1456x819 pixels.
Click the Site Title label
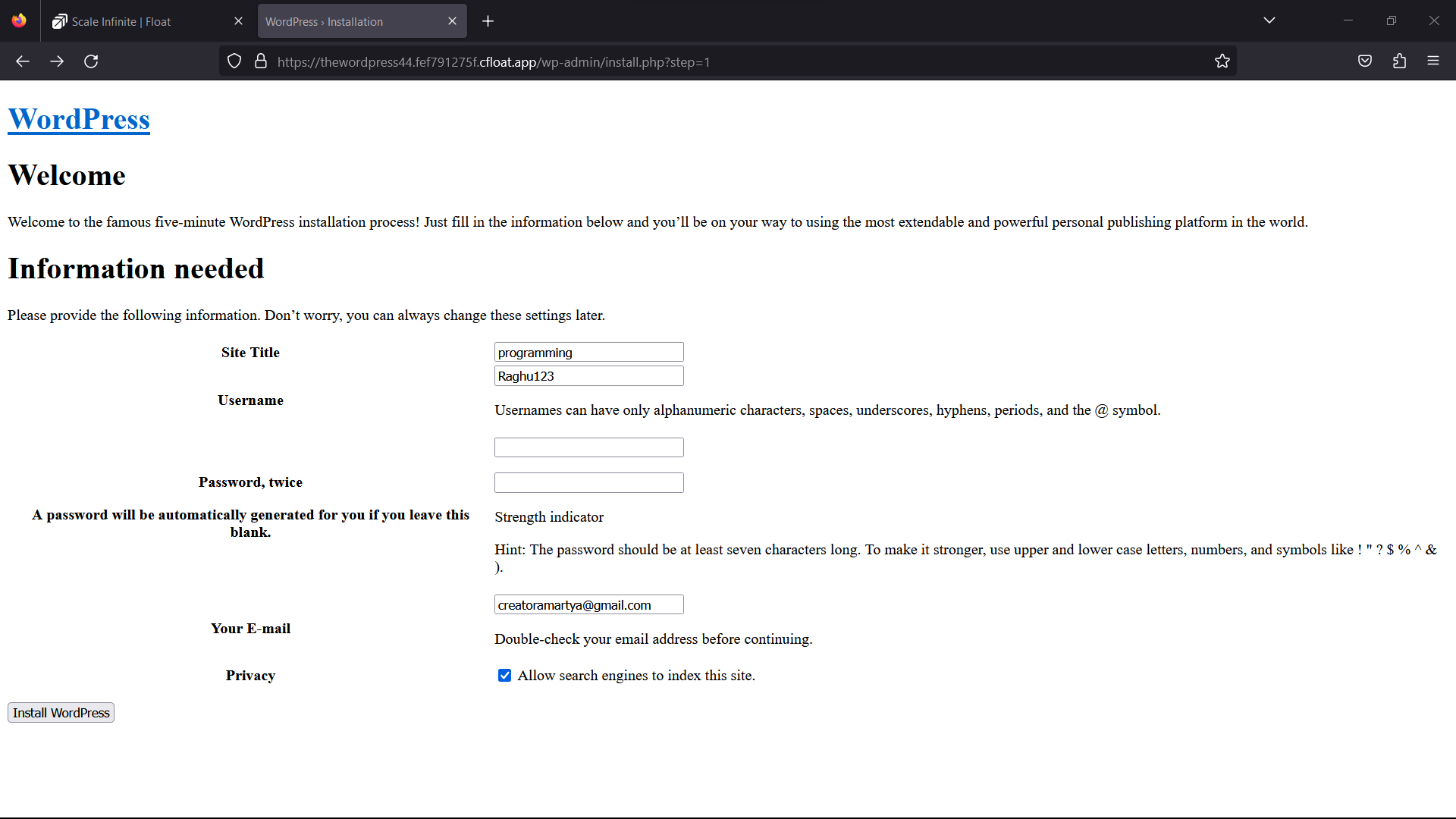coord(250,353)
